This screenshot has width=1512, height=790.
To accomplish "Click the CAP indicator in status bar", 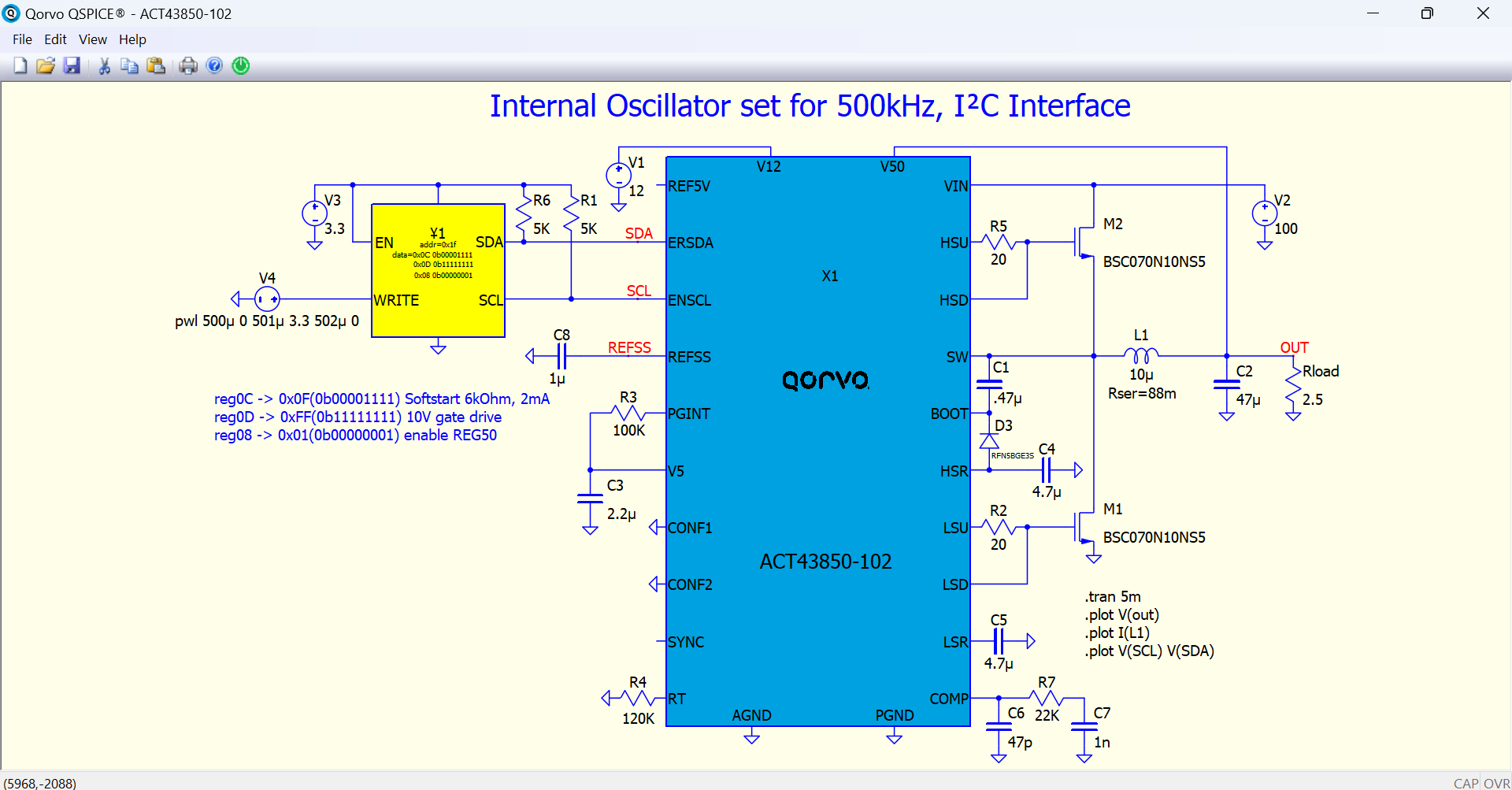I will point(1466,783).
